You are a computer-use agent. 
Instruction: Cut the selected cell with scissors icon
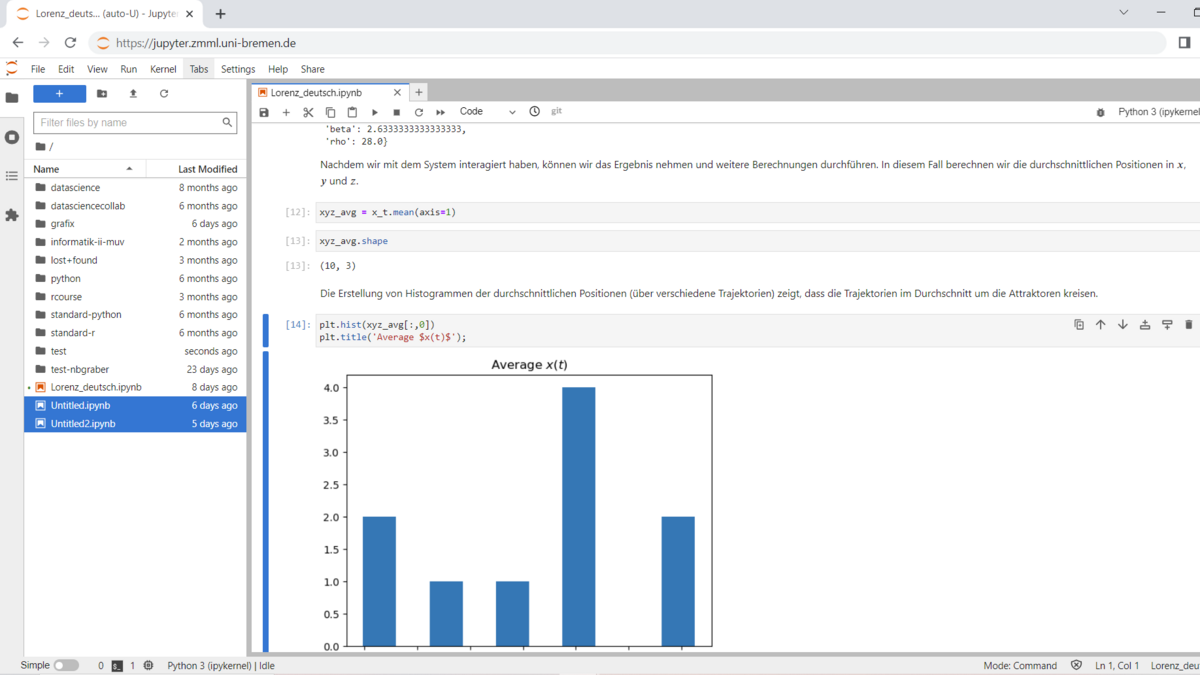[x=308, y=112]
